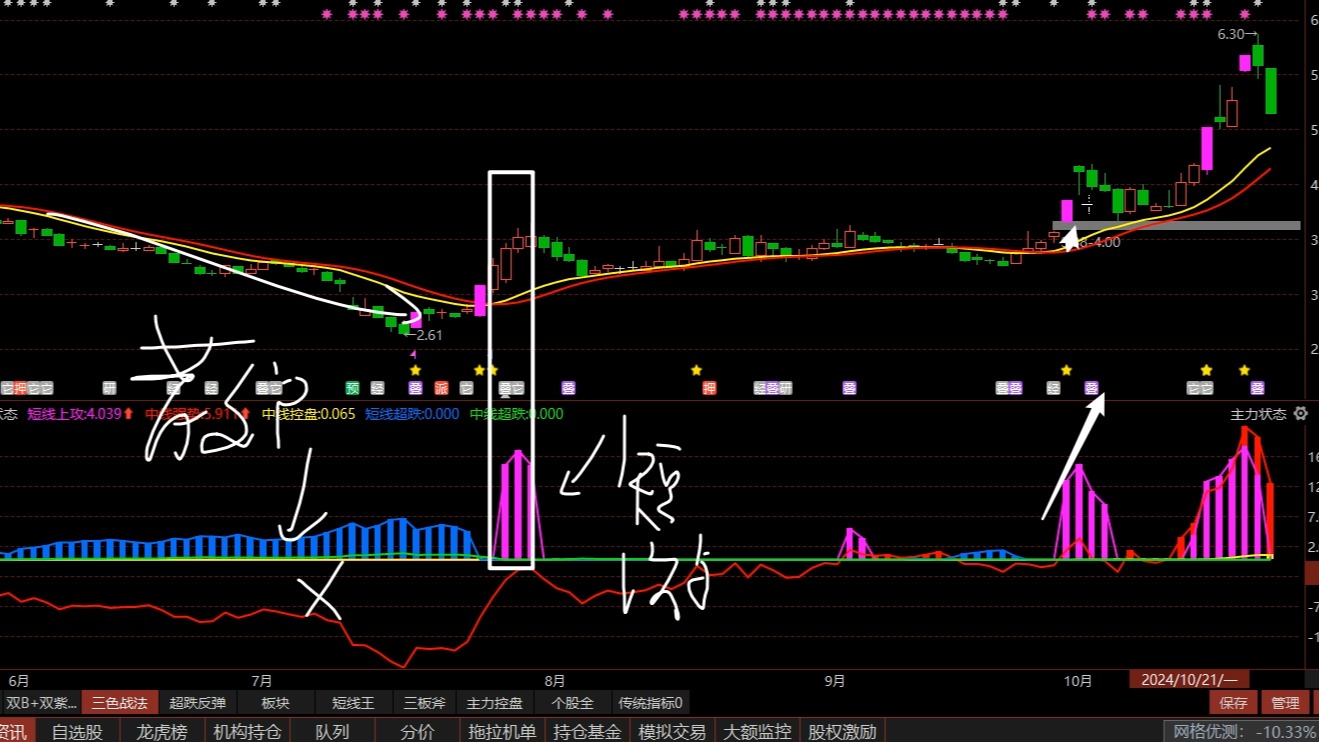Switch to 大额监控 bottom tab
This screenshot has height=742, width=1319.
758,732
